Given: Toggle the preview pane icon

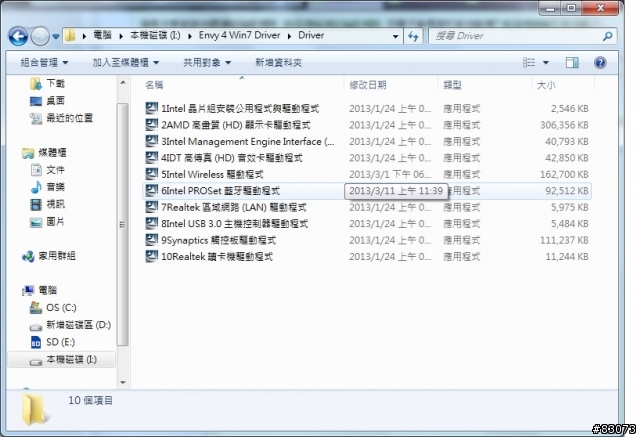Looking at the screenshot, I should (572, 62).
